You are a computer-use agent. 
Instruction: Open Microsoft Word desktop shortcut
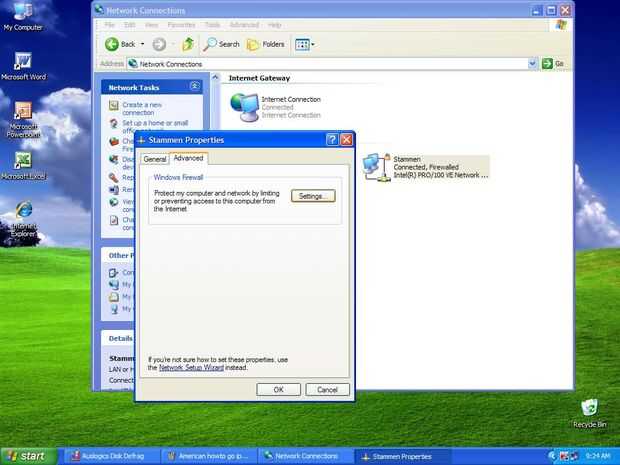pyautogui.click(x=23, y=66)
